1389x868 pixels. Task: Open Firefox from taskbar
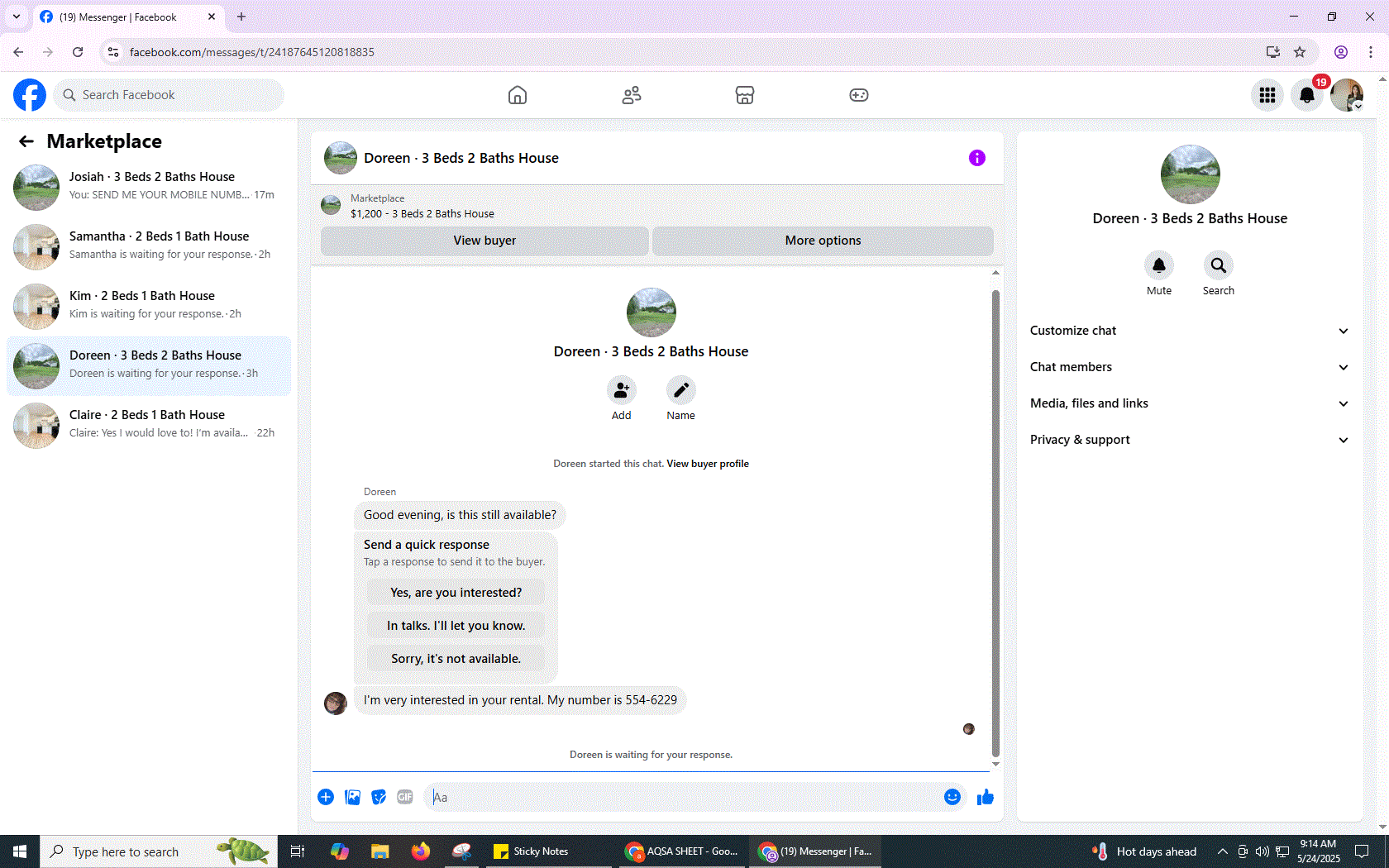(421, 851)
